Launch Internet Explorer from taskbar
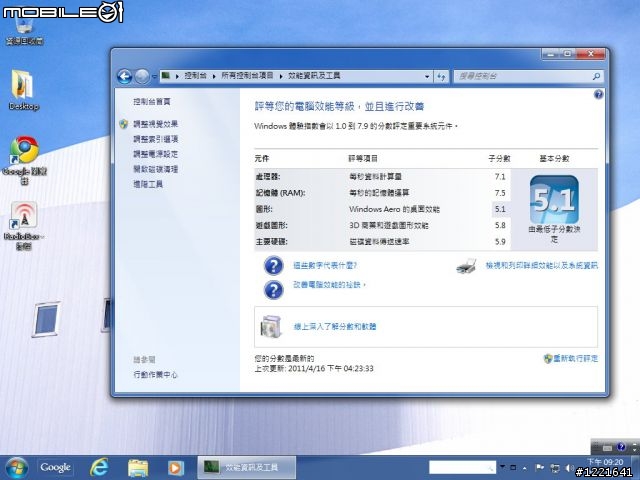 (x=99, y=468)
